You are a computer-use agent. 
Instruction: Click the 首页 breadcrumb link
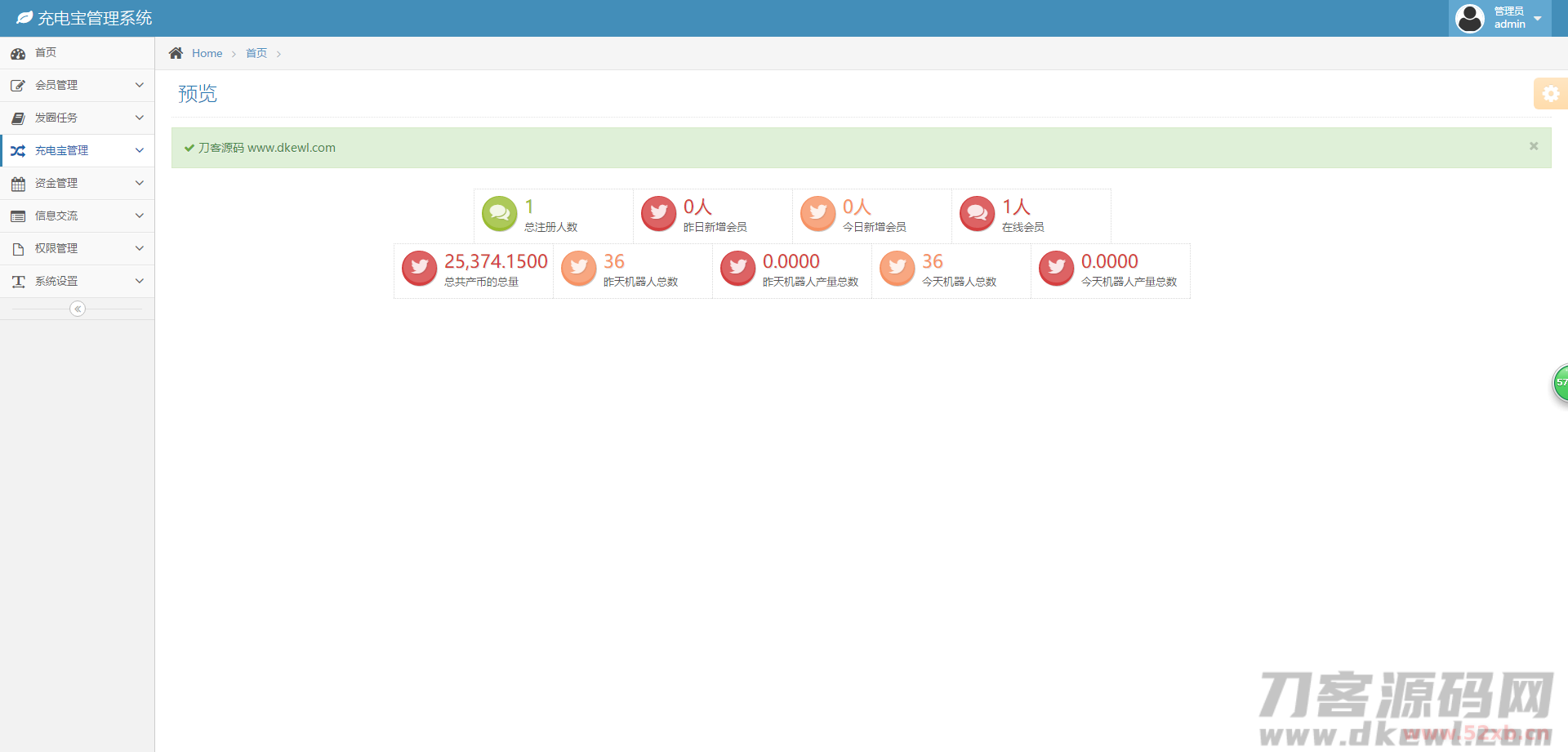256,53
